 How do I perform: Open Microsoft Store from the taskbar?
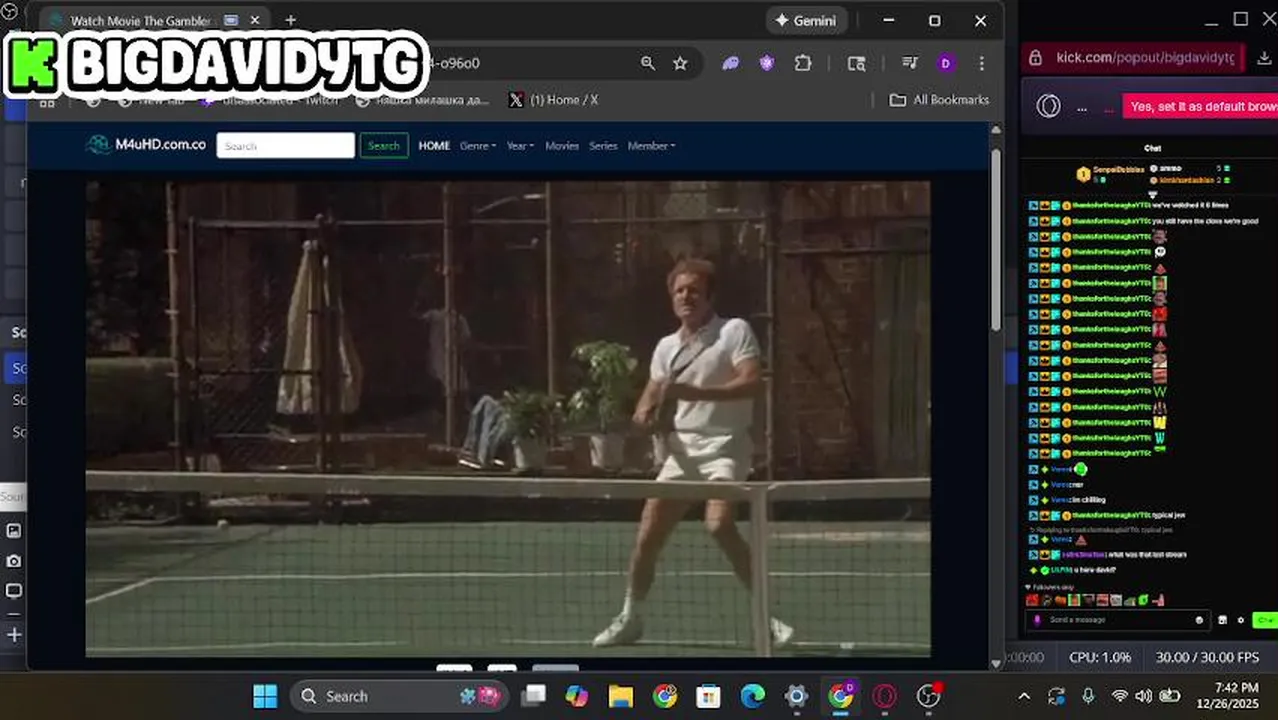click(709, 696)
